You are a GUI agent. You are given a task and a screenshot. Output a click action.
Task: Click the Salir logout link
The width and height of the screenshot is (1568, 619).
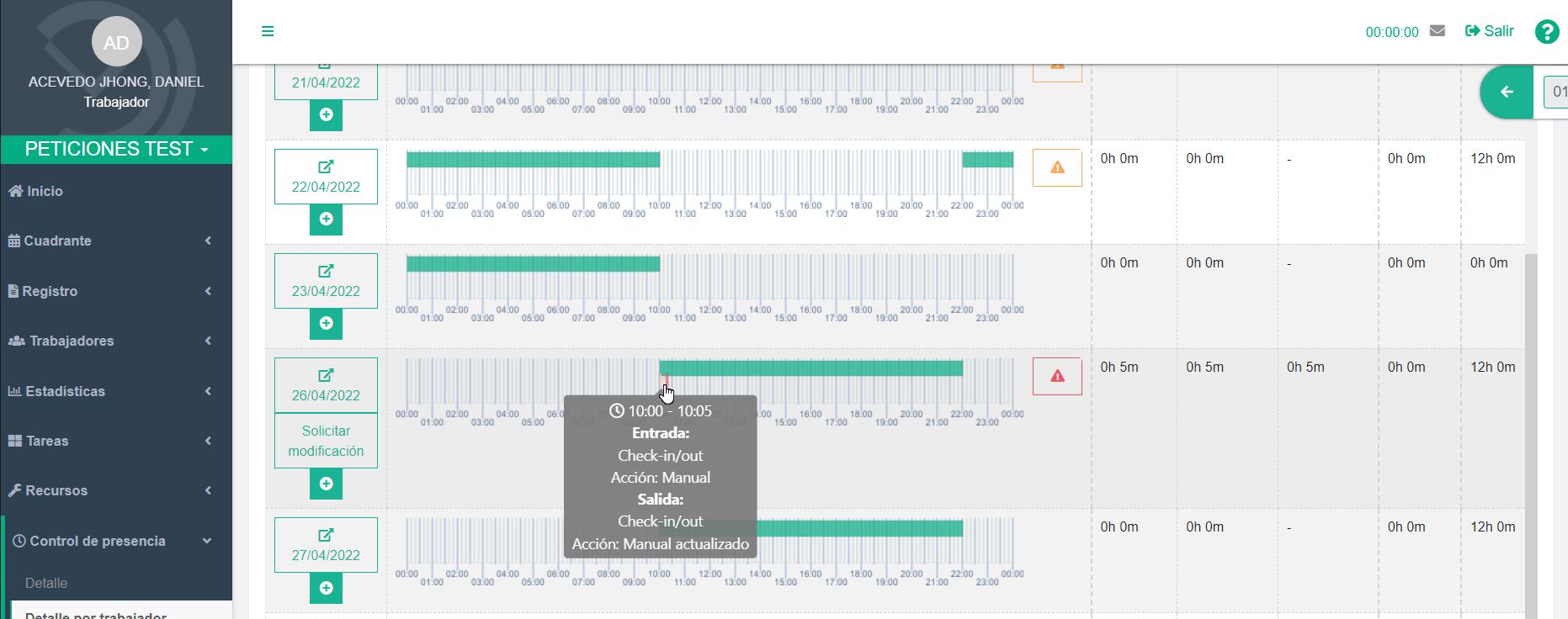pyautogui.click(x=1490, y=31)
